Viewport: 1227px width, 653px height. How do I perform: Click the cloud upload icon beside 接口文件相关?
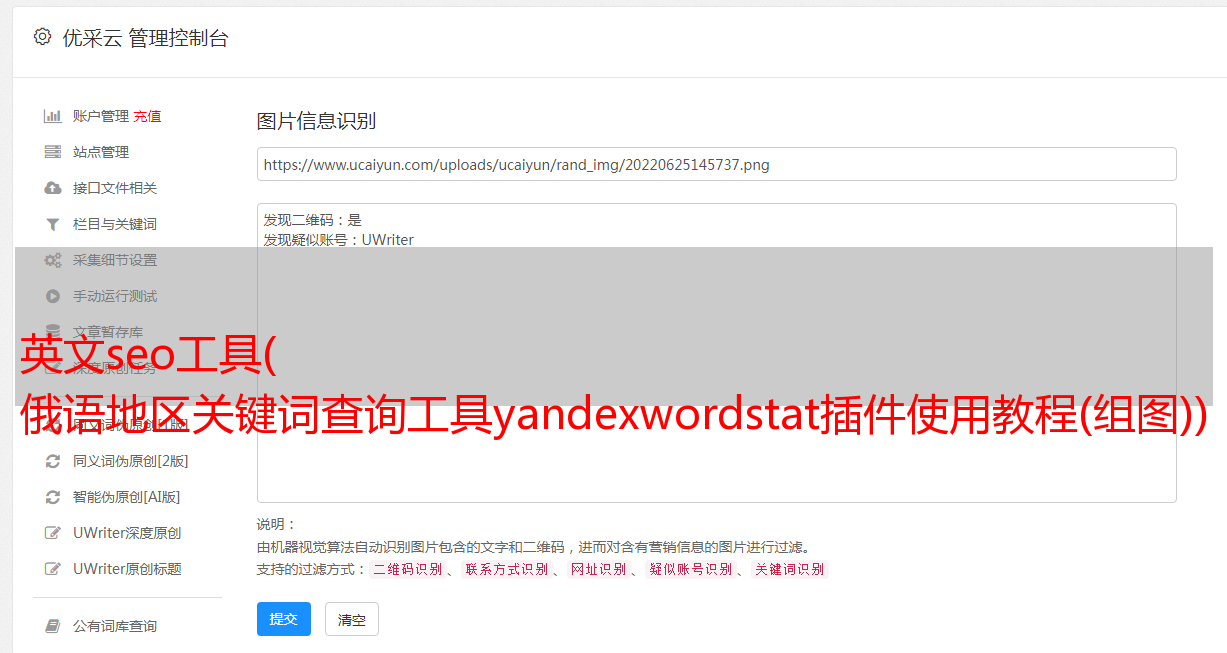pos(53,188)
